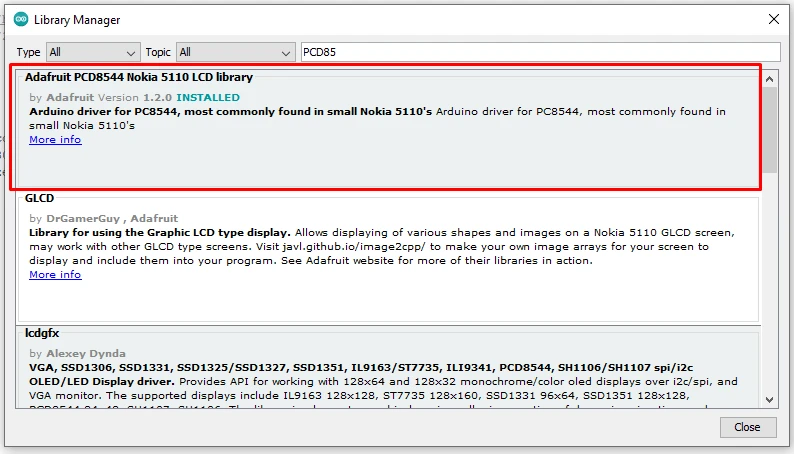Click the scrollbar up arrow

[x=769, y=79]
